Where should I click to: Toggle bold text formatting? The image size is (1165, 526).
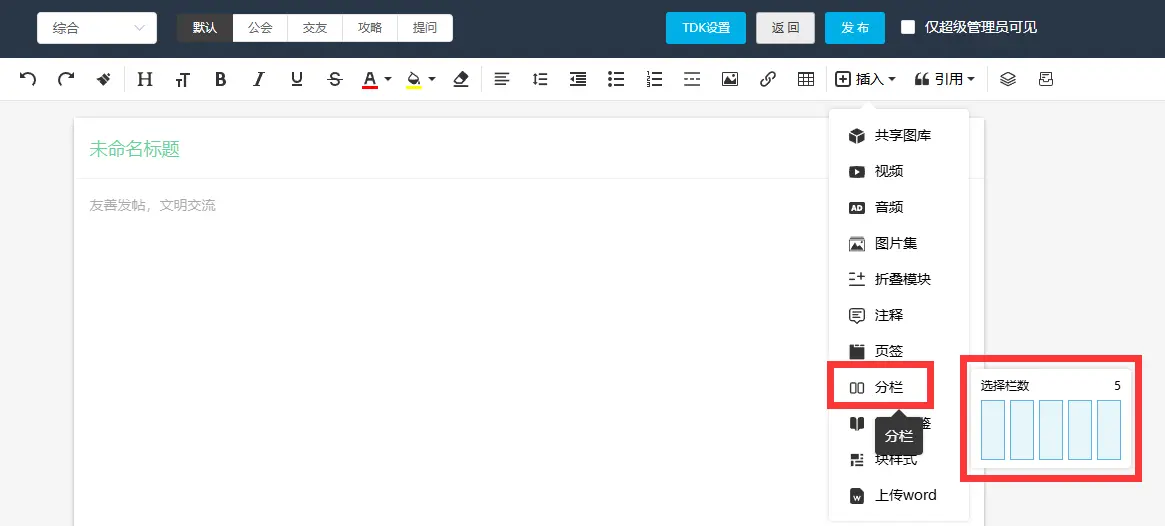click(x=221, y=79)
